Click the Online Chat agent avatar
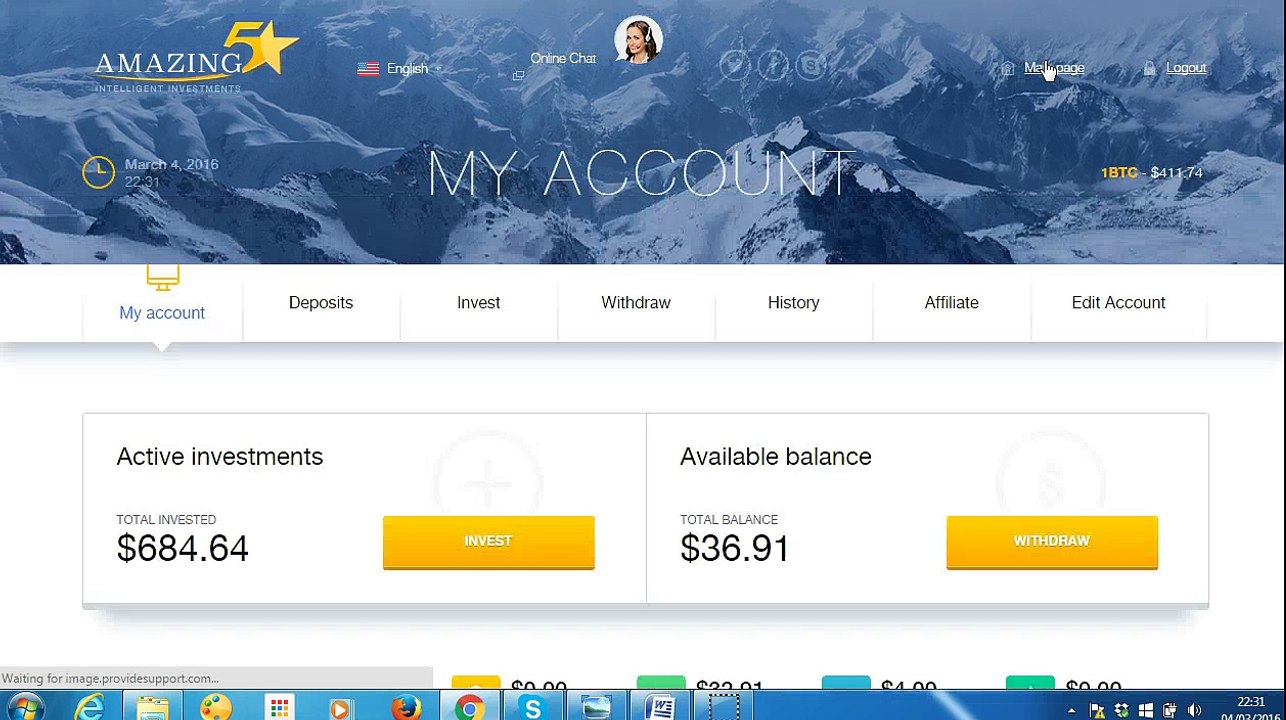Viewport: 1286px width, 720px height. coord(638,40)
